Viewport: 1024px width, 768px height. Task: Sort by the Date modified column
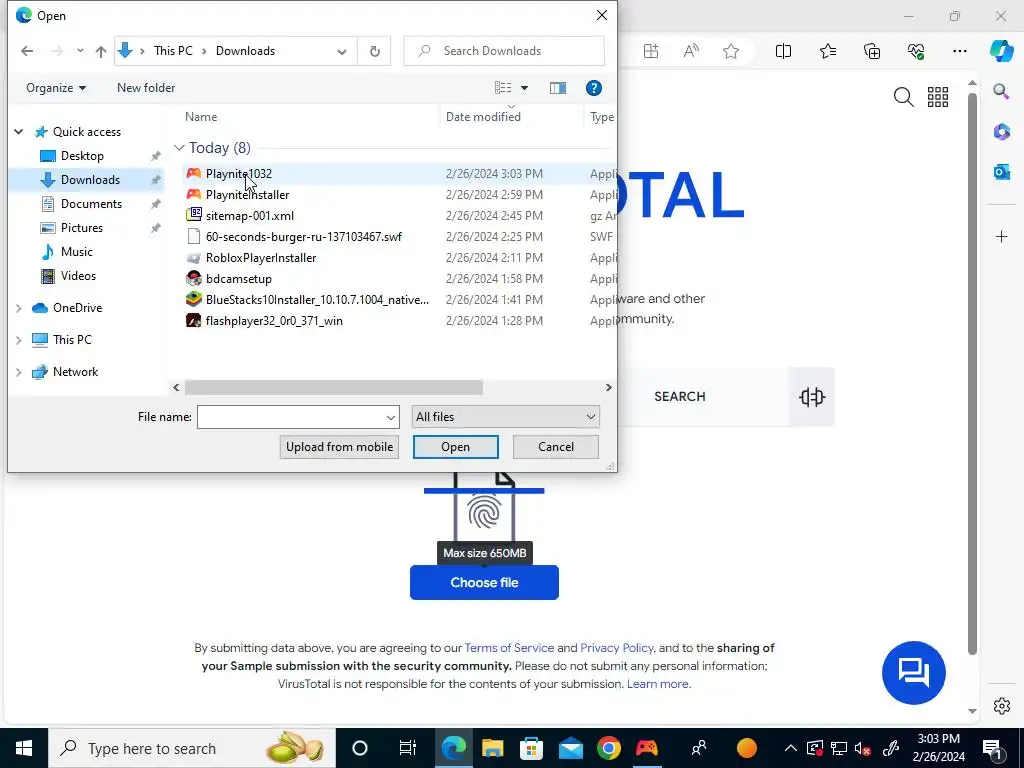coord(483,117)
